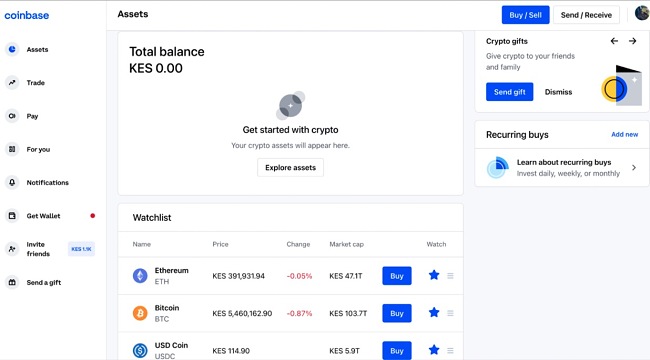Click the Send / Receive button
650x360 pixels.
coord(586,15)
